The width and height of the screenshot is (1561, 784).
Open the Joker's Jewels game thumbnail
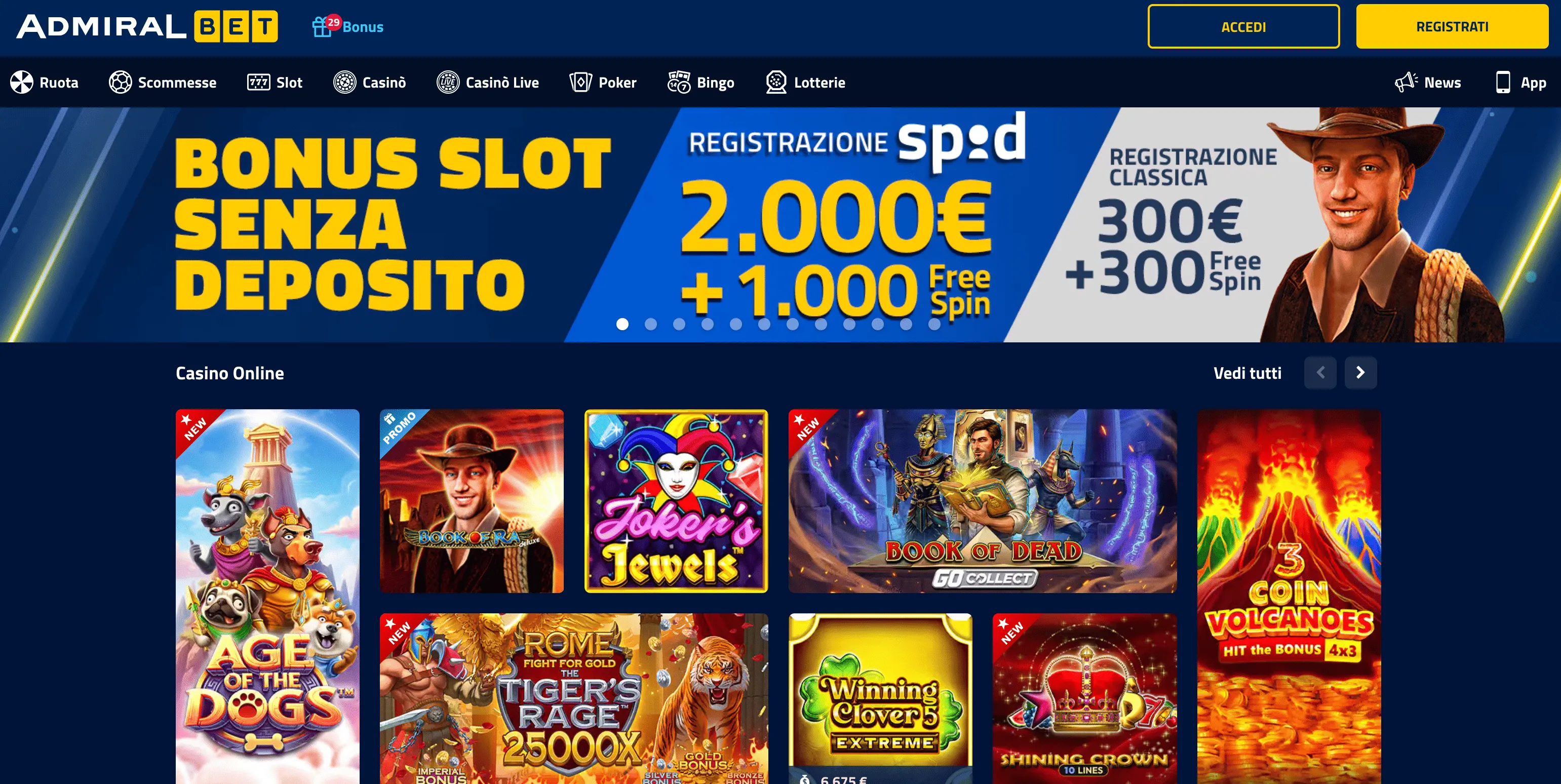click(x=676, y=501)
